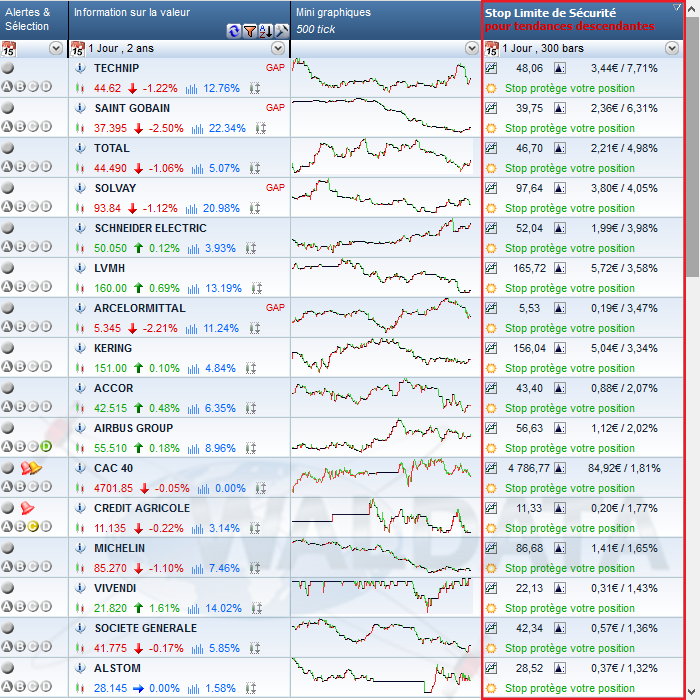
Task: Click the scroll down arrow
Action: [x=692, y=691]
